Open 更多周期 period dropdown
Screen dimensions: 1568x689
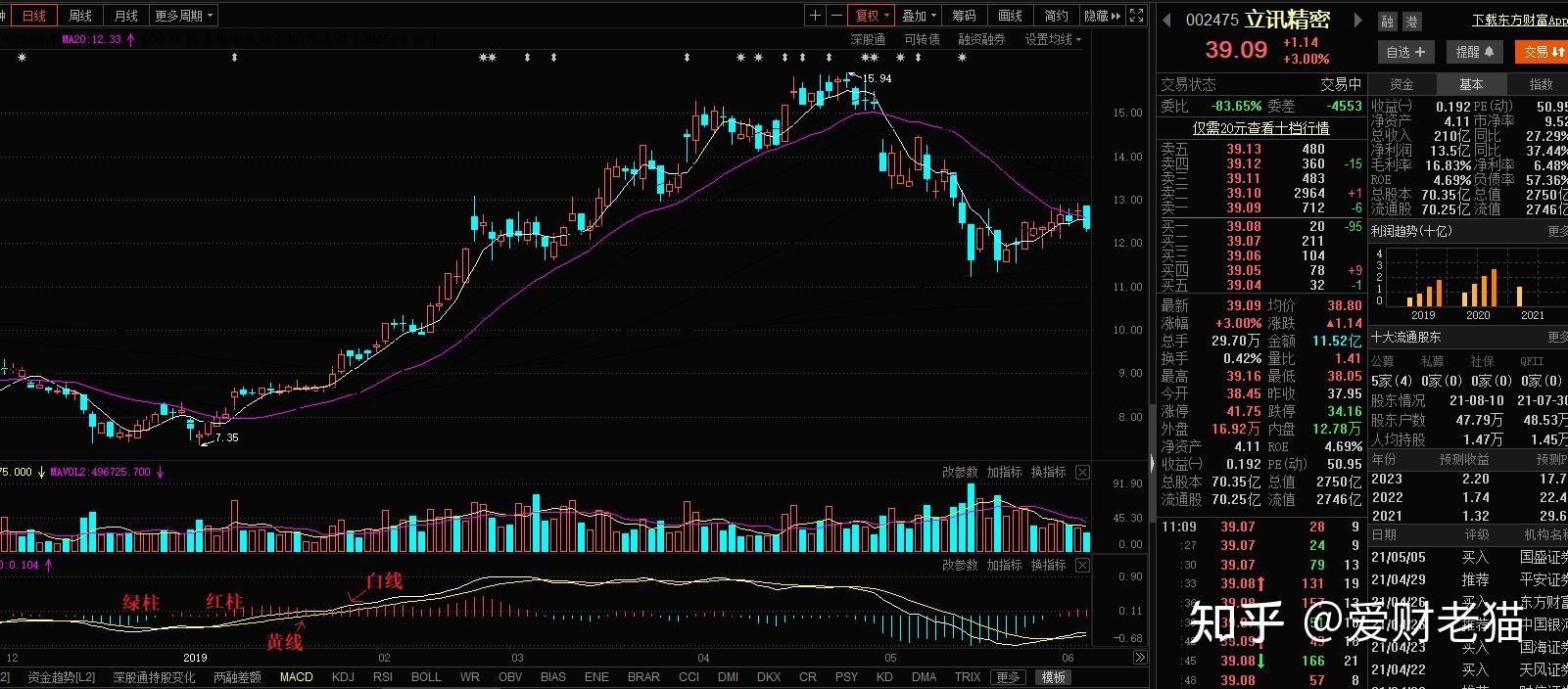click(183, 16)
